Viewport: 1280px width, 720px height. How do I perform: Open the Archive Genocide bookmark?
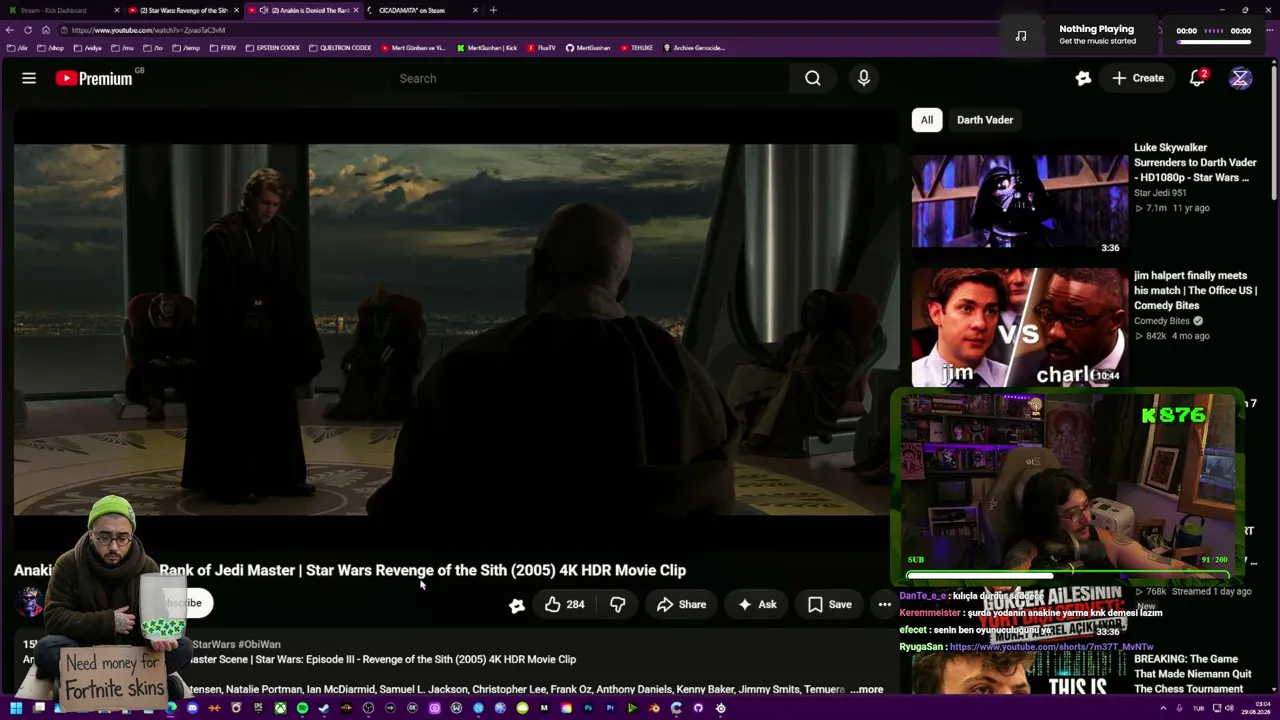click(694, 48)
